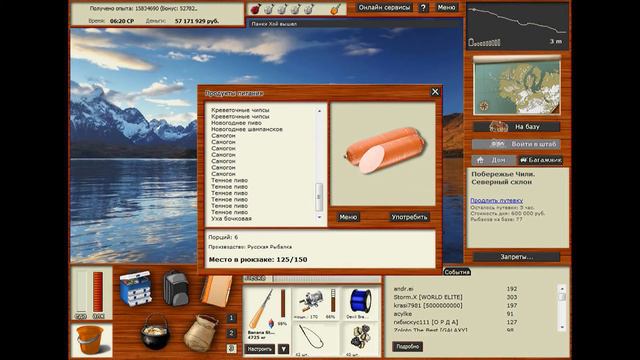The image size is (640, 360).
Task: Open the Онлайн сервисы menu
Action: 384,8
